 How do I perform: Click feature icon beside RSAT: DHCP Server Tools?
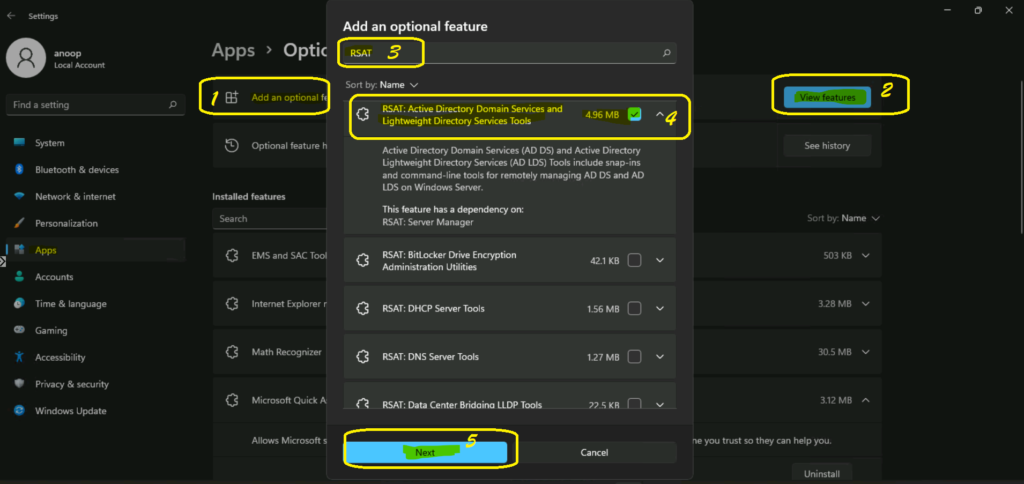click(362, 308)
